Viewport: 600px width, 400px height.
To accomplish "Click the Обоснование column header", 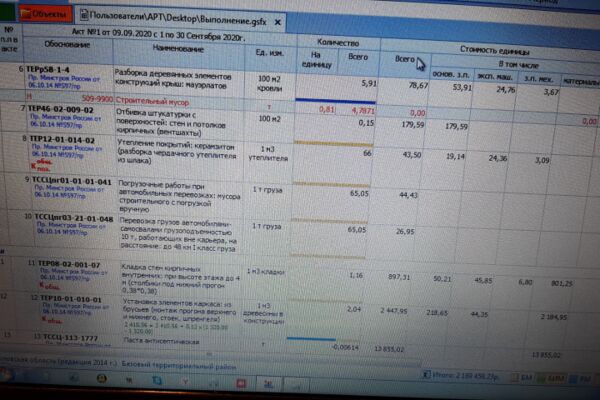I will [67, 44].
